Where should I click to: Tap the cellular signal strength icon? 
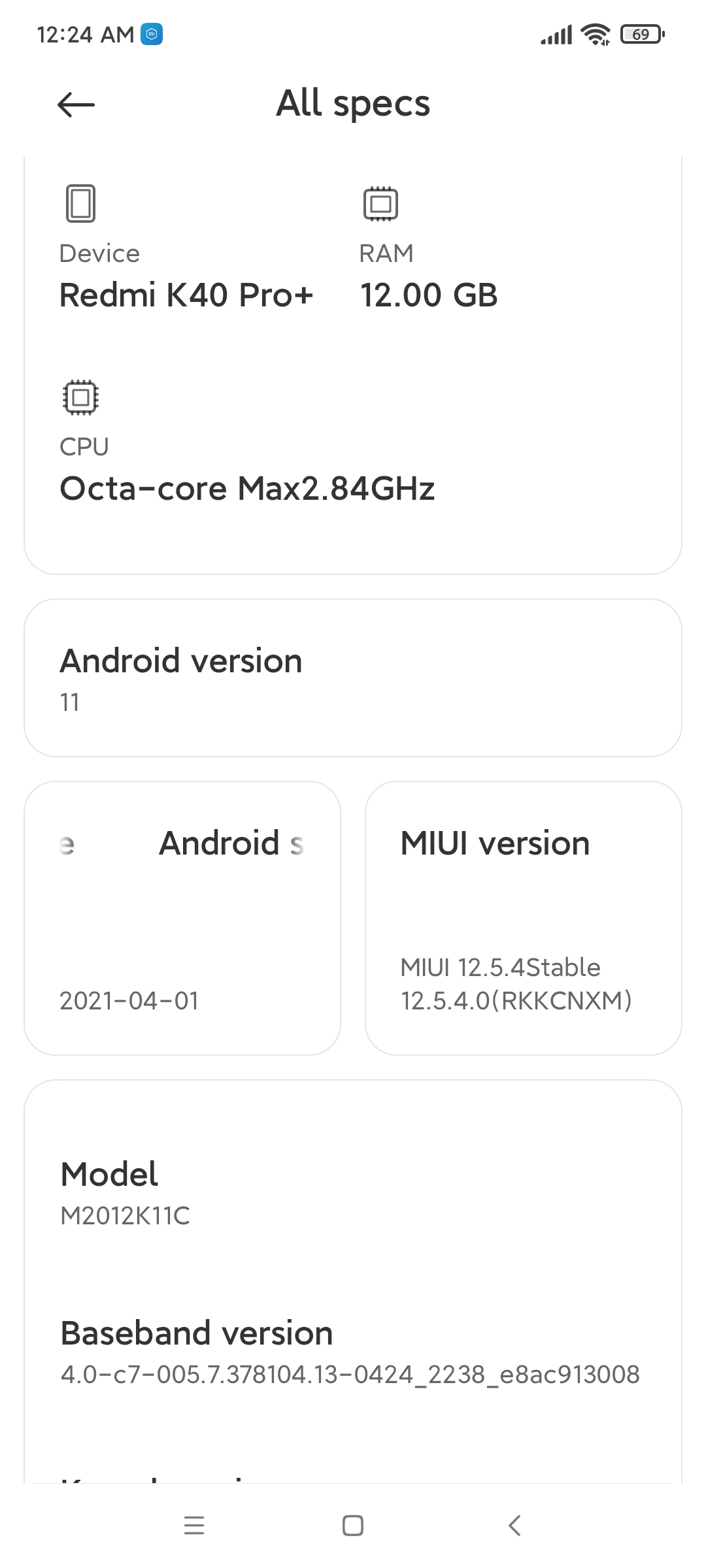point(556,35)
